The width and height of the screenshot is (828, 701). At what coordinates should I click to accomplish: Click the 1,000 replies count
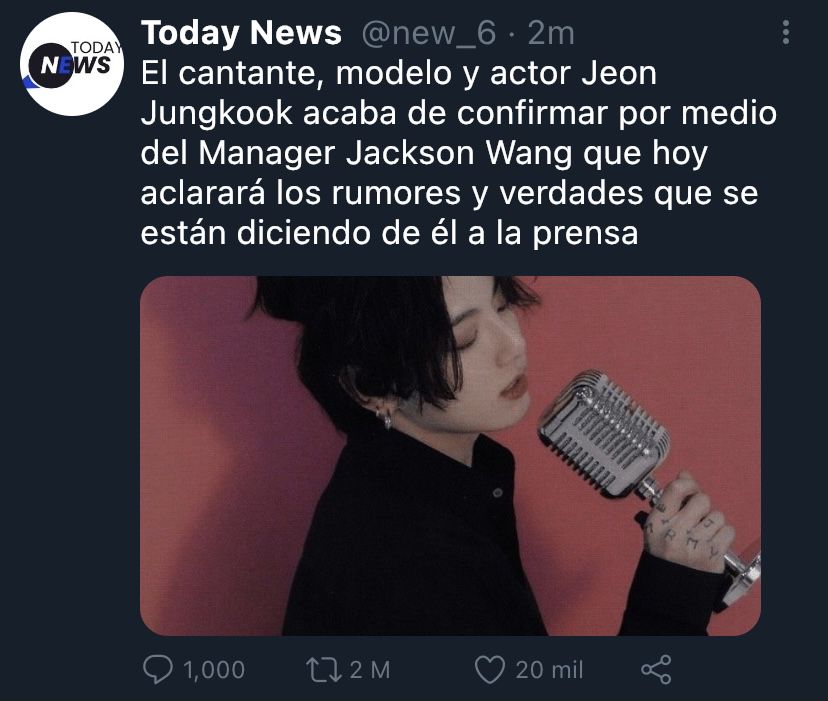(214, 670)
